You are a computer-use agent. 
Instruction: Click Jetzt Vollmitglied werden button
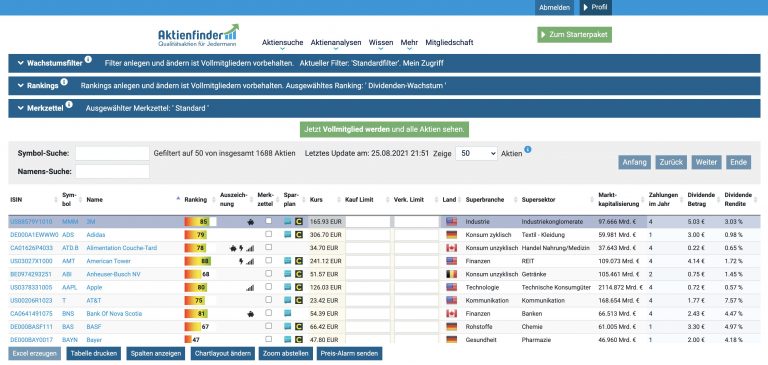tap(384, 129)
